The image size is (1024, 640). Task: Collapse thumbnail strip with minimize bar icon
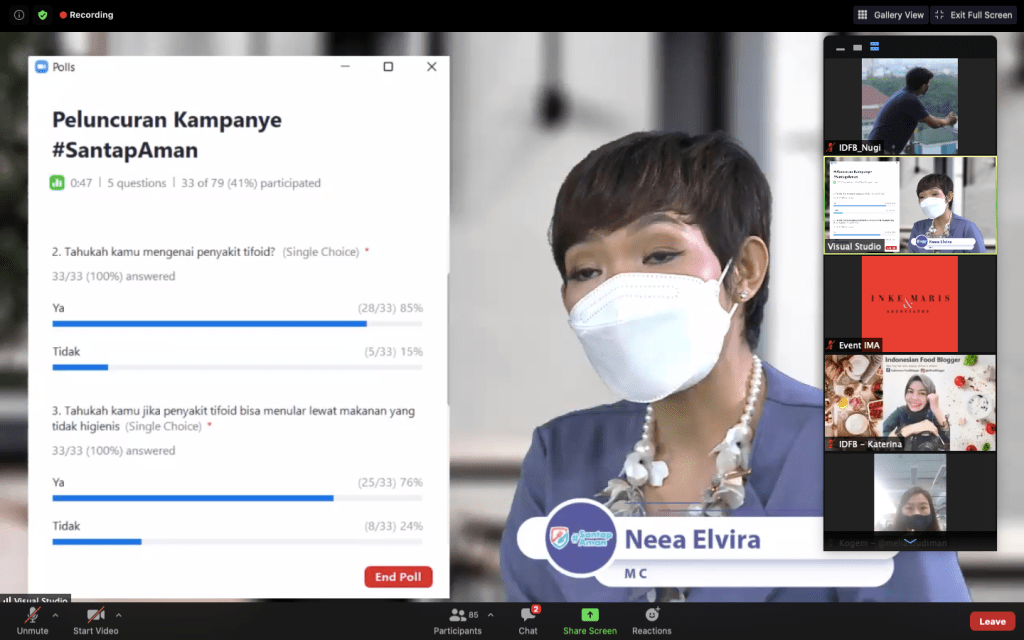coord(840,48)
